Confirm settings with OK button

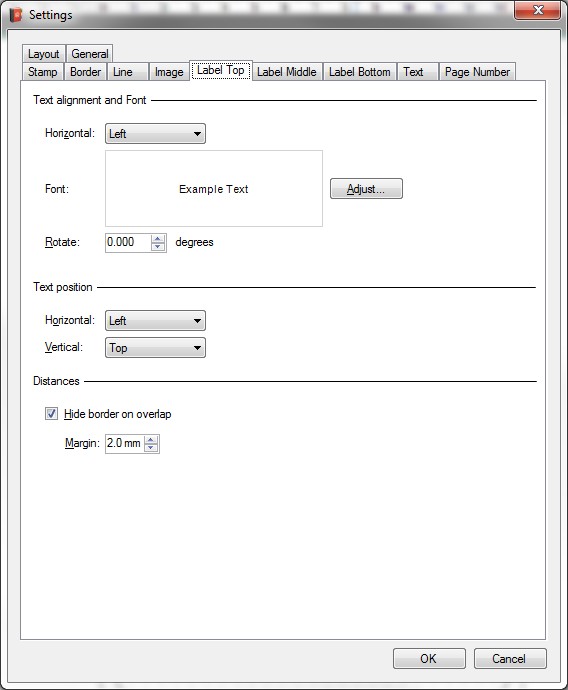[x=429, y=659]
